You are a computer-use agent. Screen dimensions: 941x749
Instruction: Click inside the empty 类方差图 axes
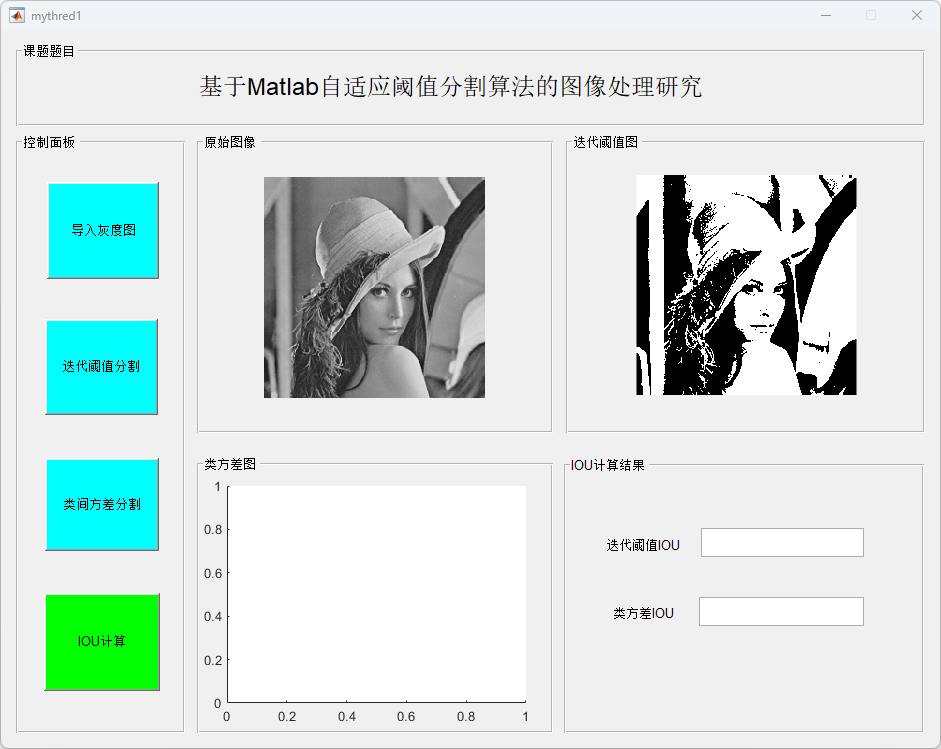pyautogui.click(x=376, y=594)
